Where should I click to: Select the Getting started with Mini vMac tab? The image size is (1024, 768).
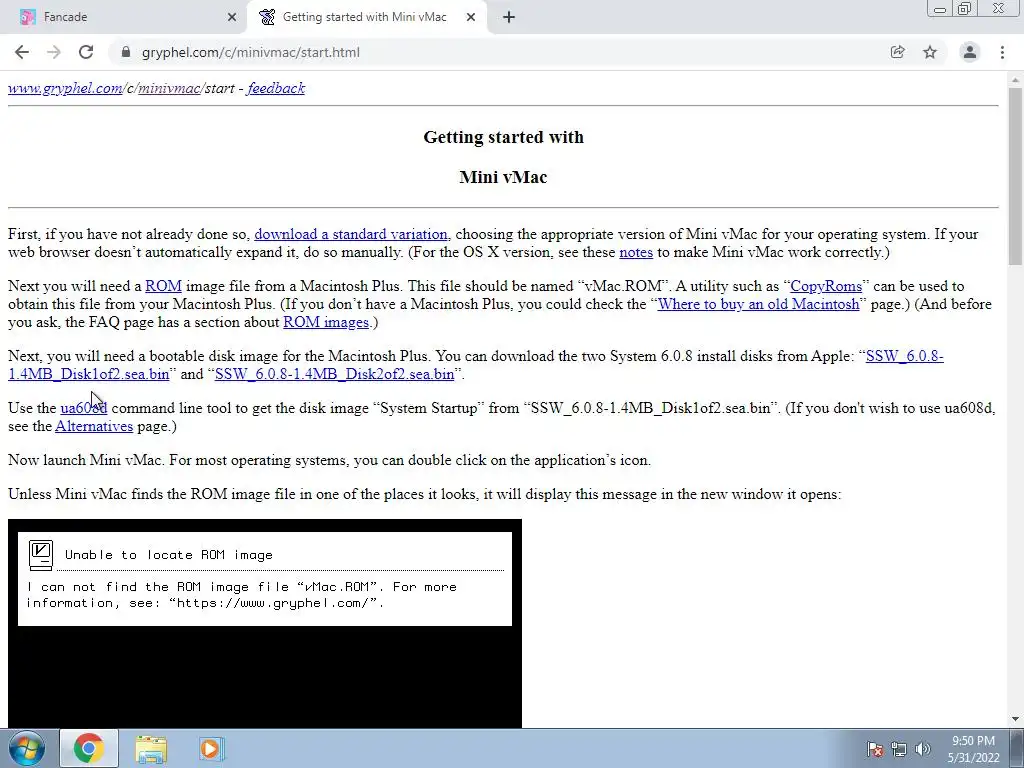tap(368, 17)
